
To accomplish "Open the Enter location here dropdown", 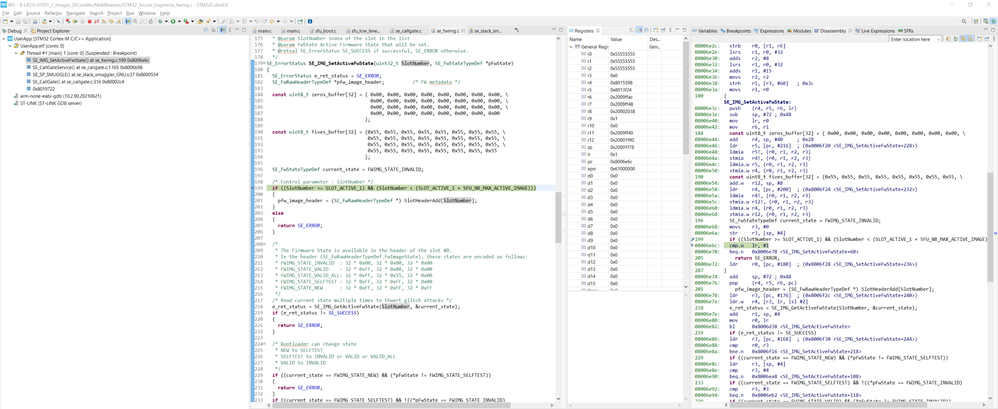I will click(939, 39).
